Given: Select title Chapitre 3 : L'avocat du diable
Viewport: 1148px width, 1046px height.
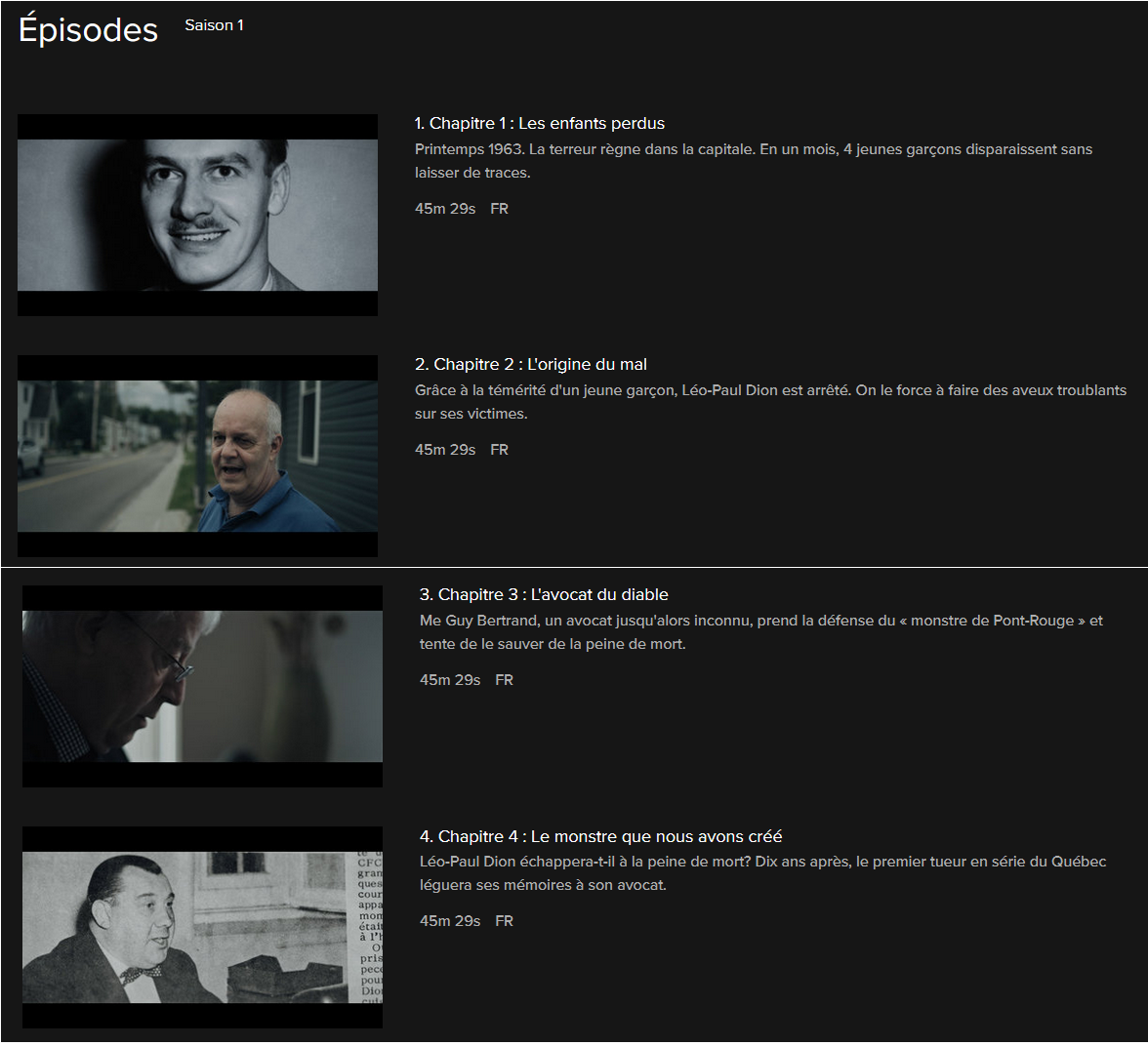Looking at the screenshot, I should click(x=544, y=594).
